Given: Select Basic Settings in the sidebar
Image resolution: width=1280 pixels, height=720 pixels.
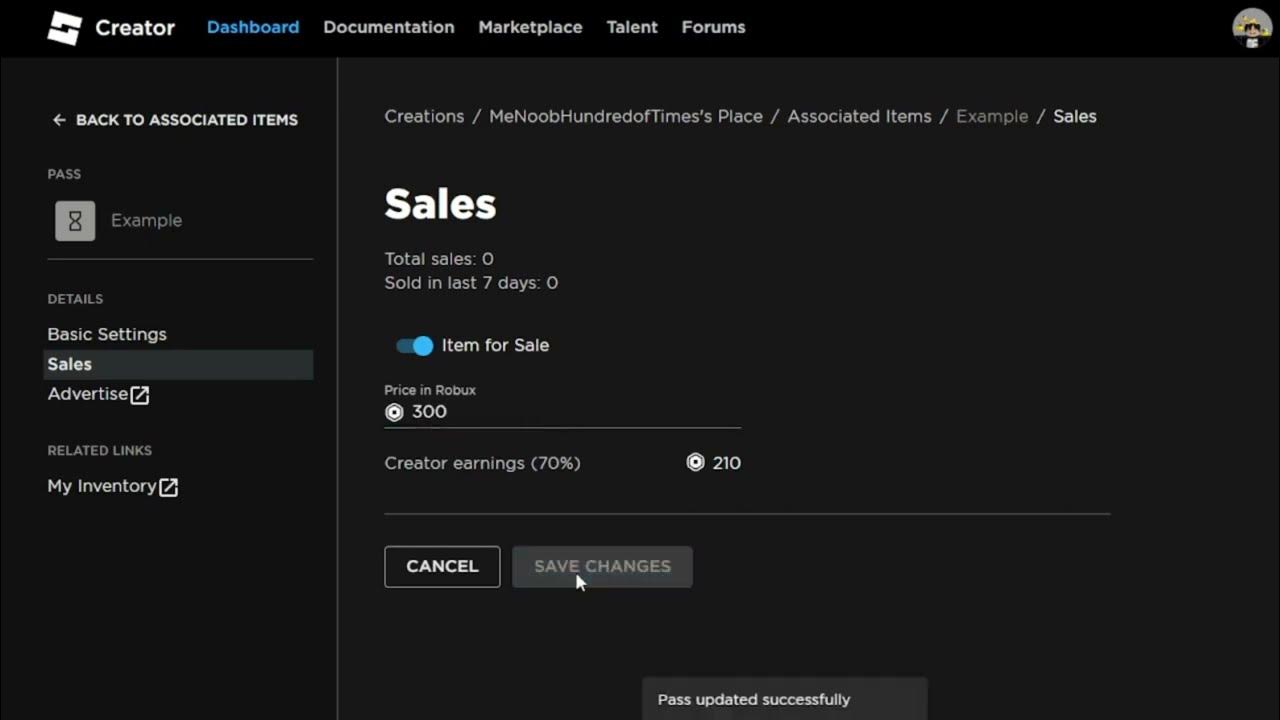Looking at the screenshot, I should [107, 334].
